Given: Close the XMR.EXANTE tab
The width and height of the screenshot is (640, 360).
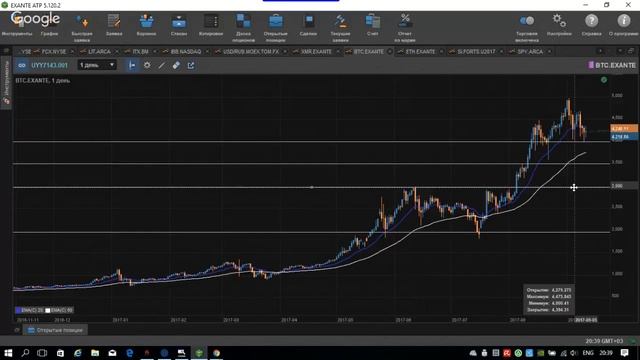Looking at the screenshot, I should tap(338, 51).
